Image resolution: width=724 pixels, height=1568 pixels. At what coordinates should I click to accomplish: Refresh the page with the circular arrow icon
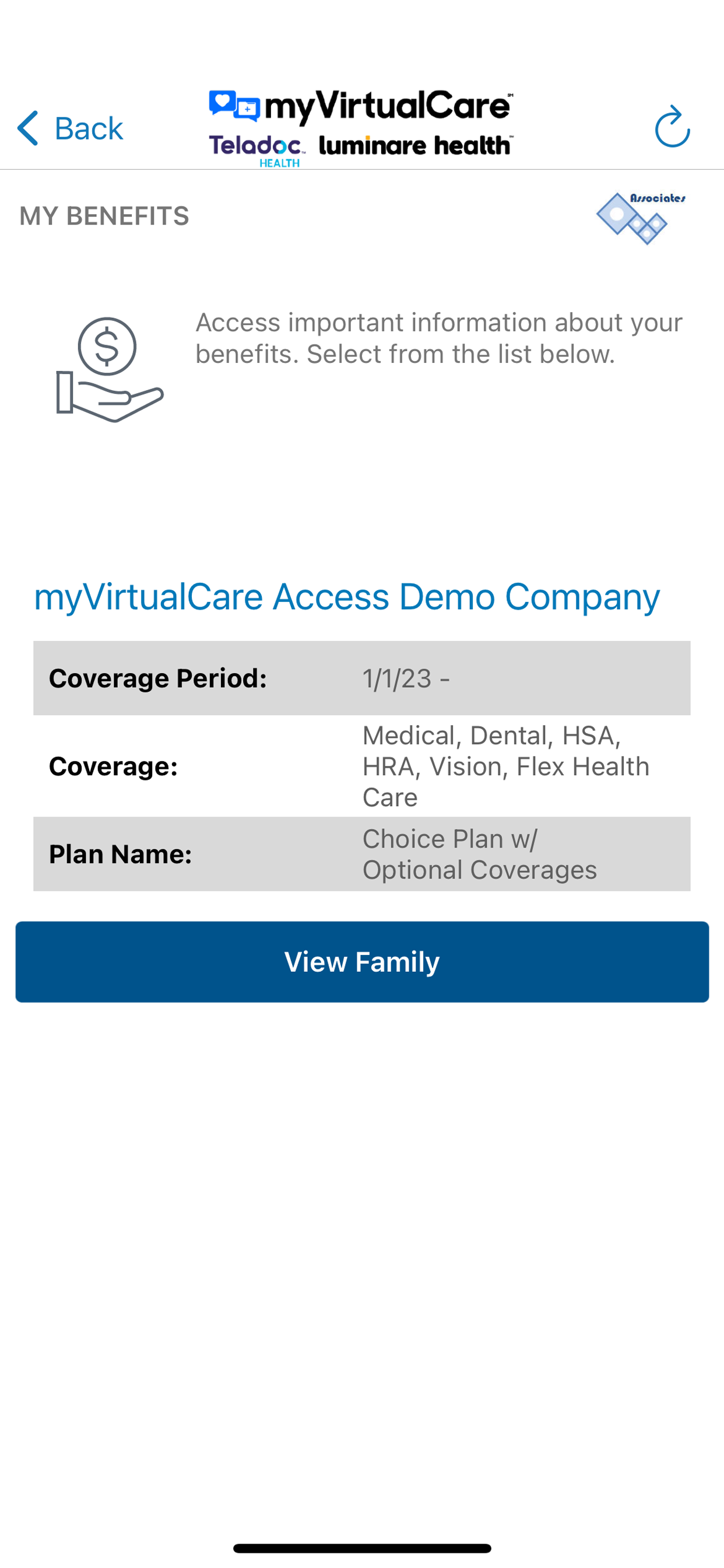tap(672, 127)
